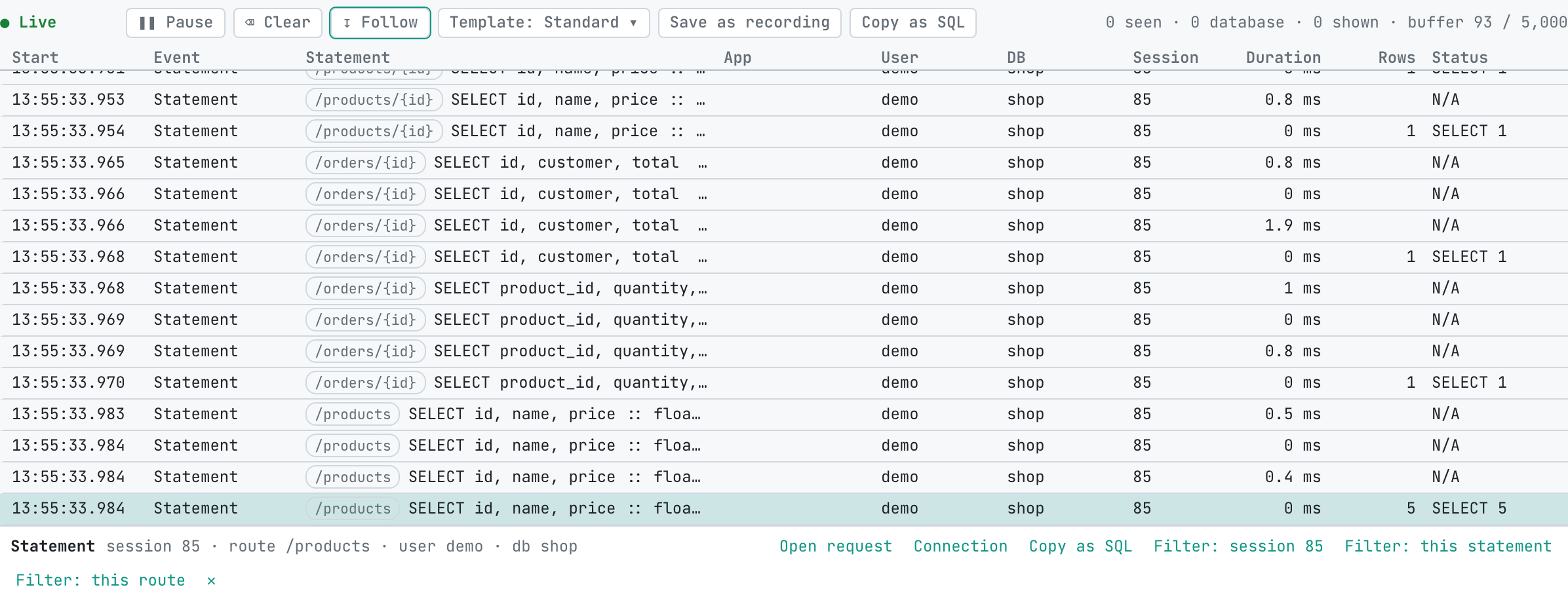Click Copy as SQL in the details bar
The image size is (1568, 600).
point(1080,547)
